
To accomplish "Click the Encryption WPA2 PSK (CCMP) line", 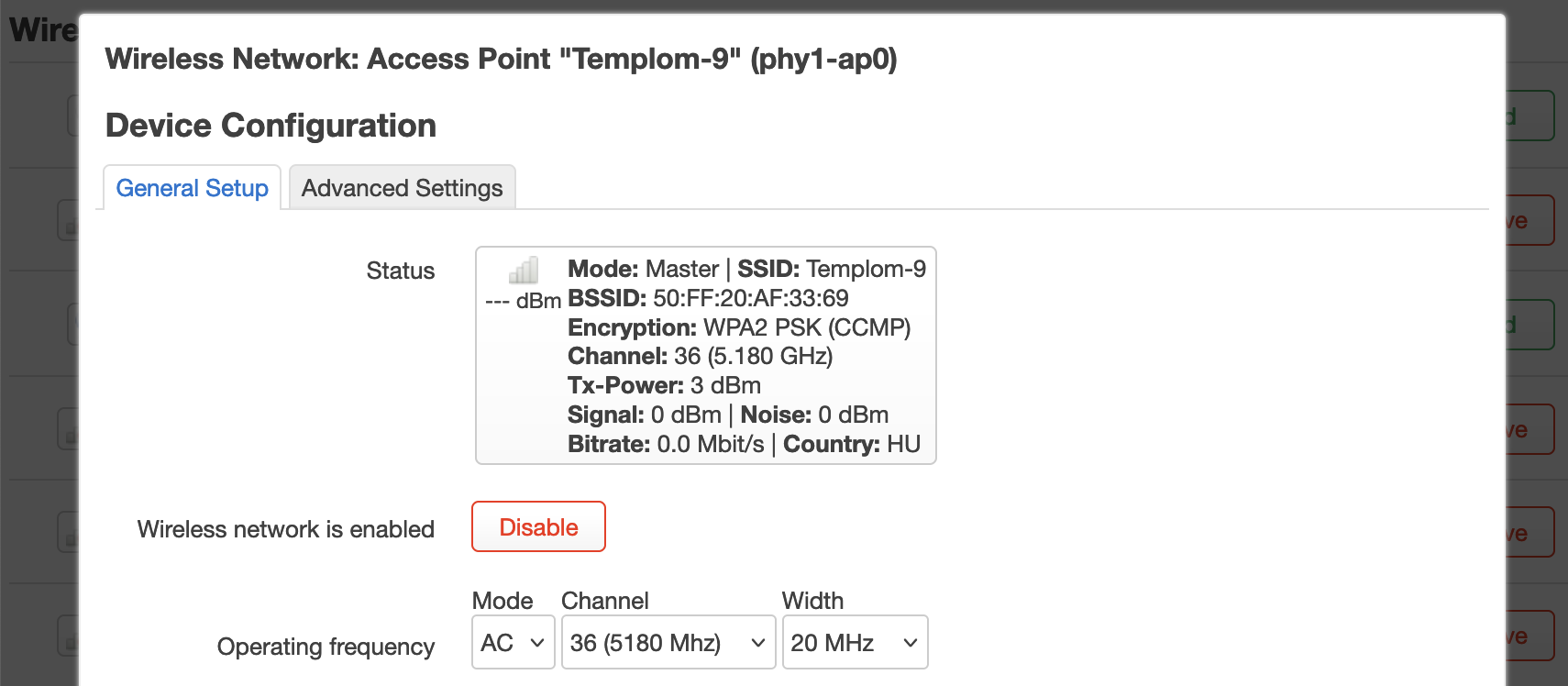I will (739, 327).
